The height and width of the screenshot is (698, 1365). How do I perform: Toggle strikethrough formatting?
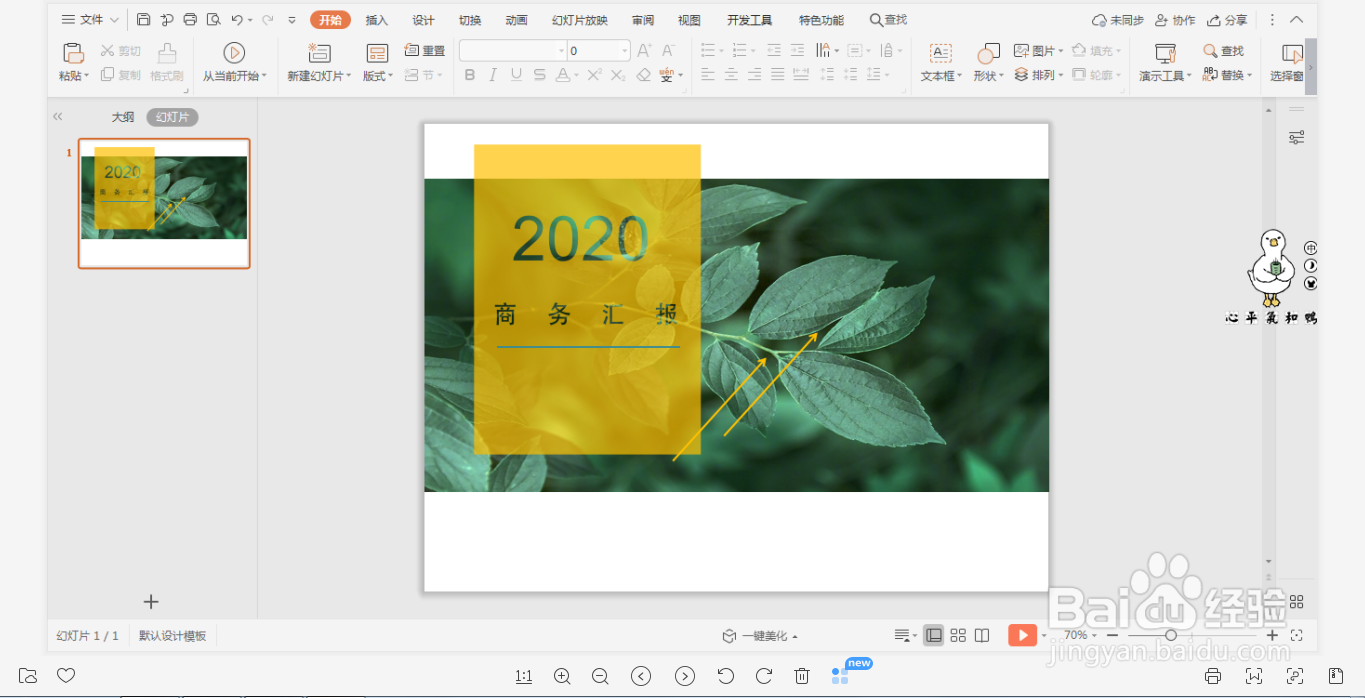[540, 75]
